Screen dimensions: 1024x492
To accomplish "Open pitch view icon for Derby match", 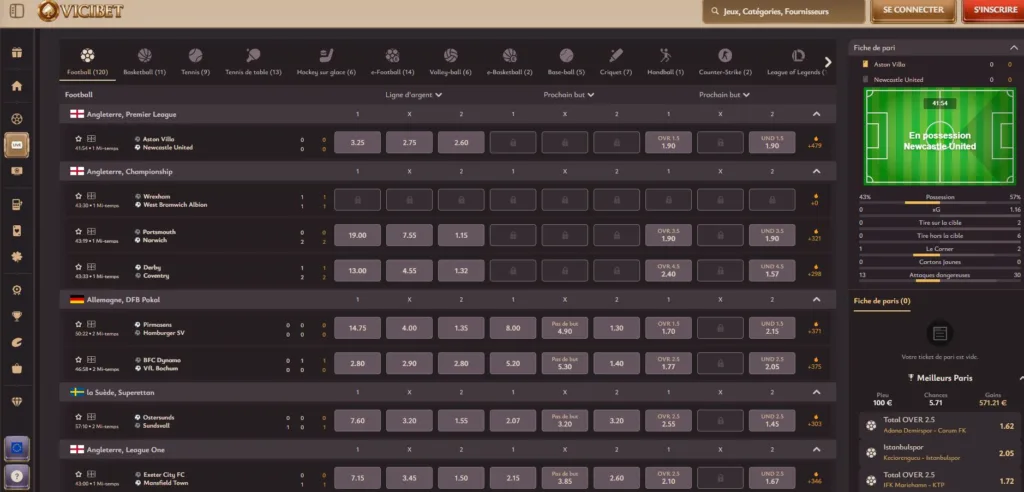I will (91, 267).
